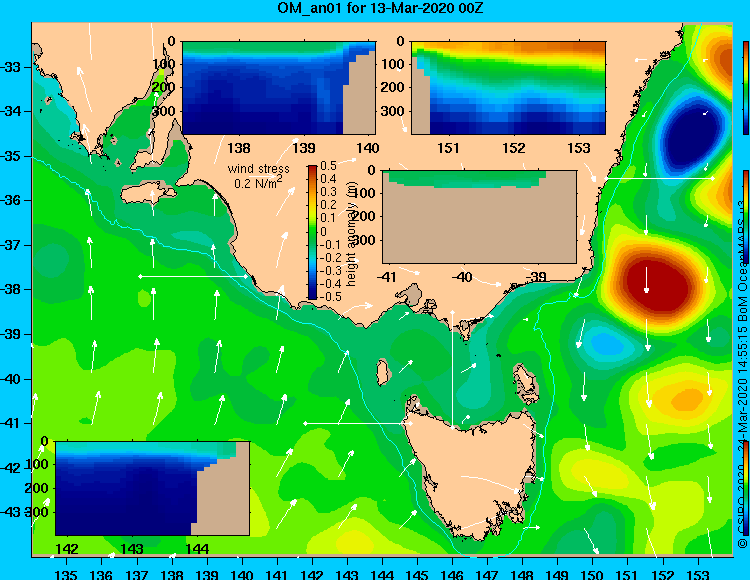Select the -36 latitude label
Viewport: 750px width, 580px height.
11,200
